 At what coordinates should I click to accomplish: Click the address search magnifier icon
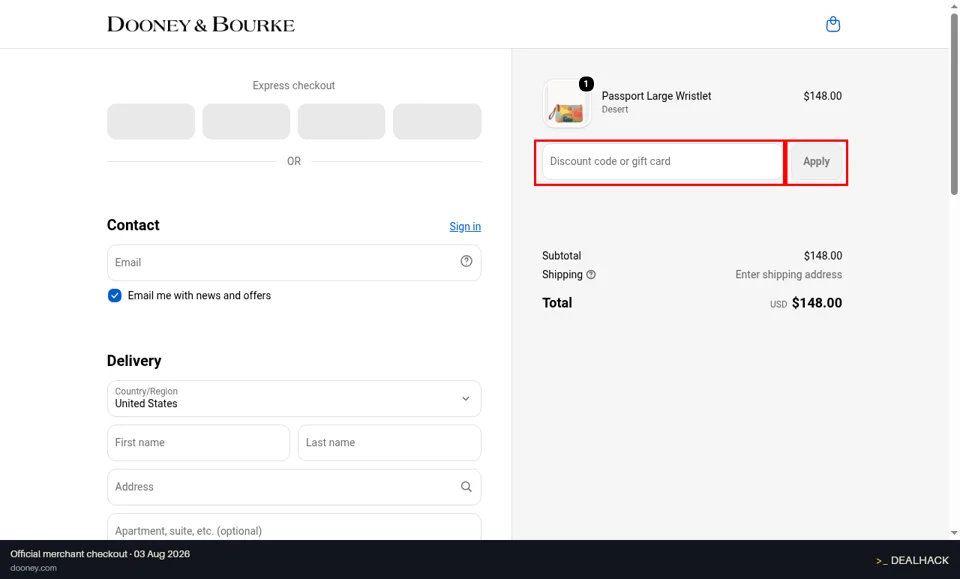pyautogui.click(x=466, y=487)
